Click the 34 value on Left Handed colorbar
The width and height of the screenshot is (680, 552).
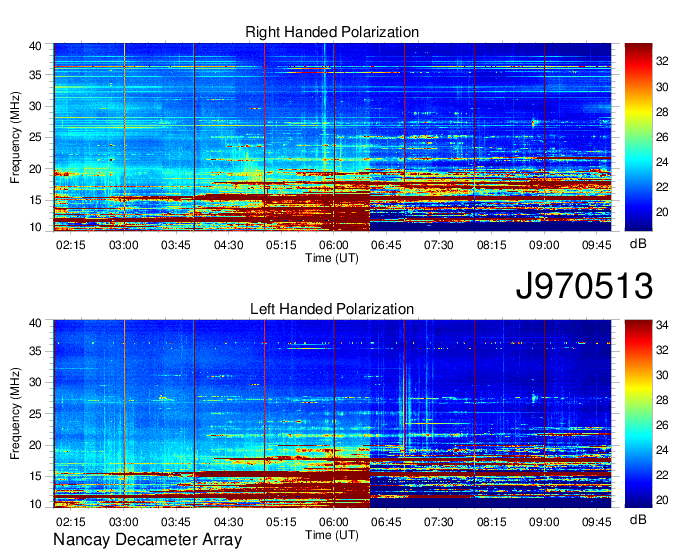coord(662,325)
